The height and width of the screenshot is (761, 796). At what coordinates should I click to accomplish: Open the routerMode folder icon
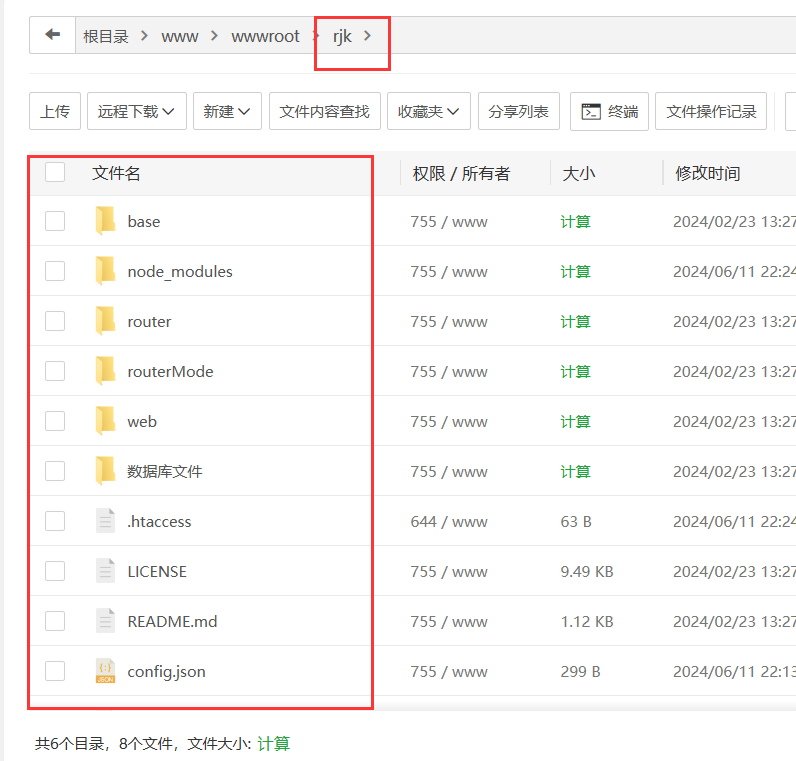(x=105, y=371)
